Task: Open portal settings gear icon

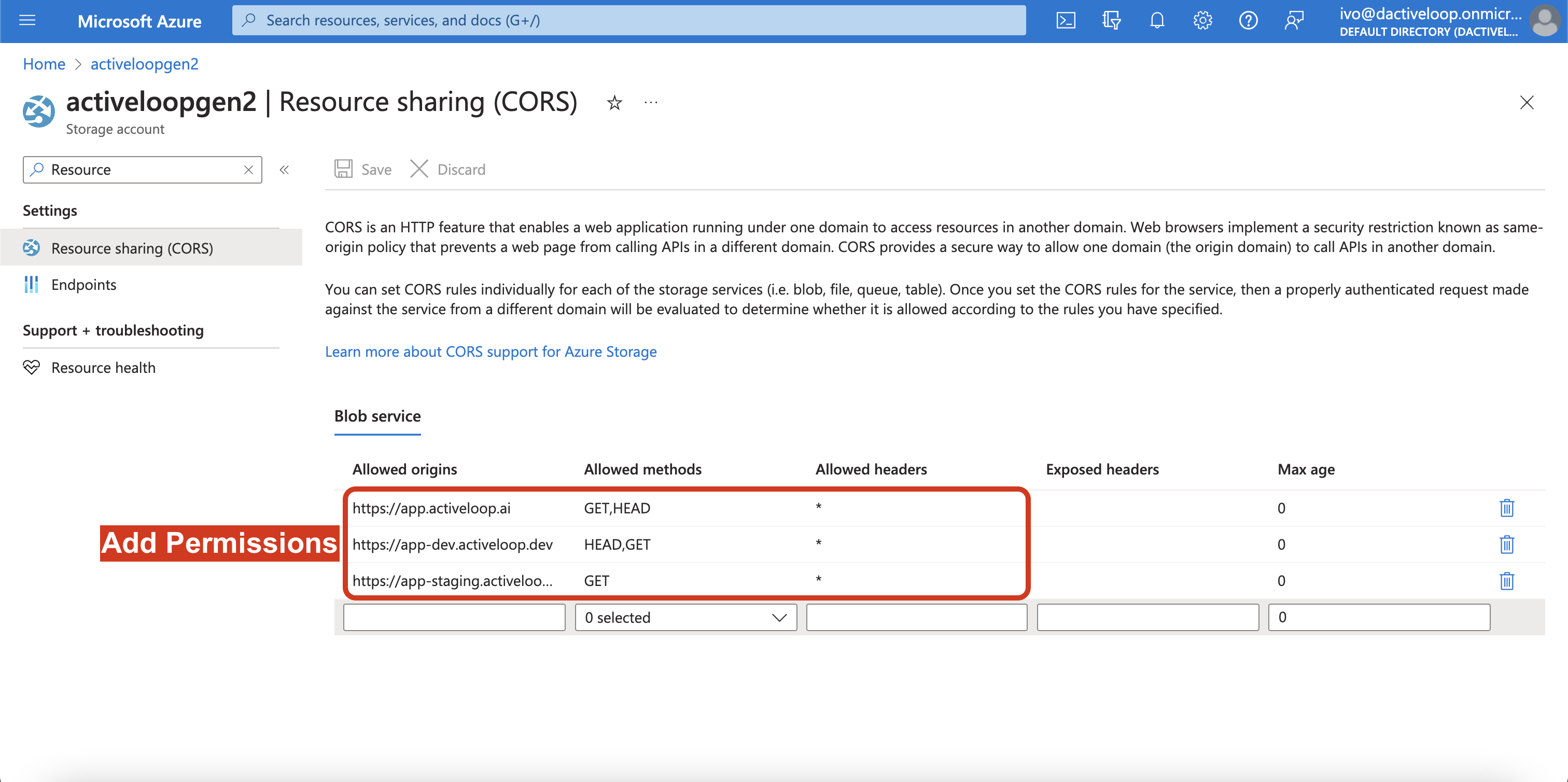Action: (1202, 21)
